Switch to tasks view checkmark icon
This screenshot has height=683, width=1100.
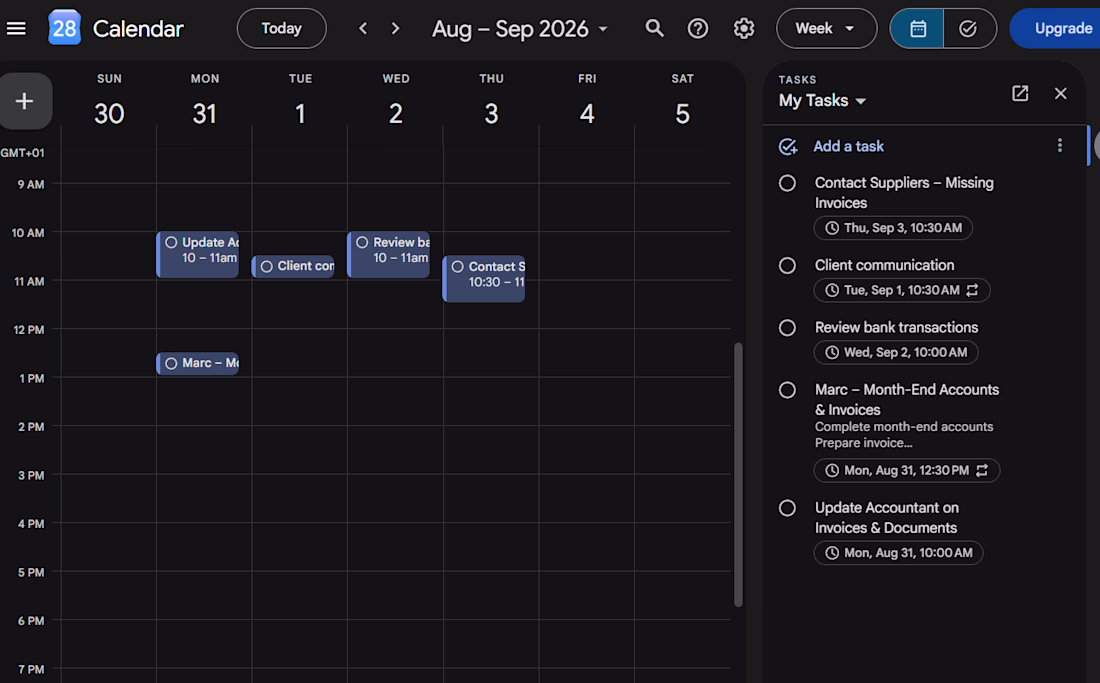(x=969, y=29)
